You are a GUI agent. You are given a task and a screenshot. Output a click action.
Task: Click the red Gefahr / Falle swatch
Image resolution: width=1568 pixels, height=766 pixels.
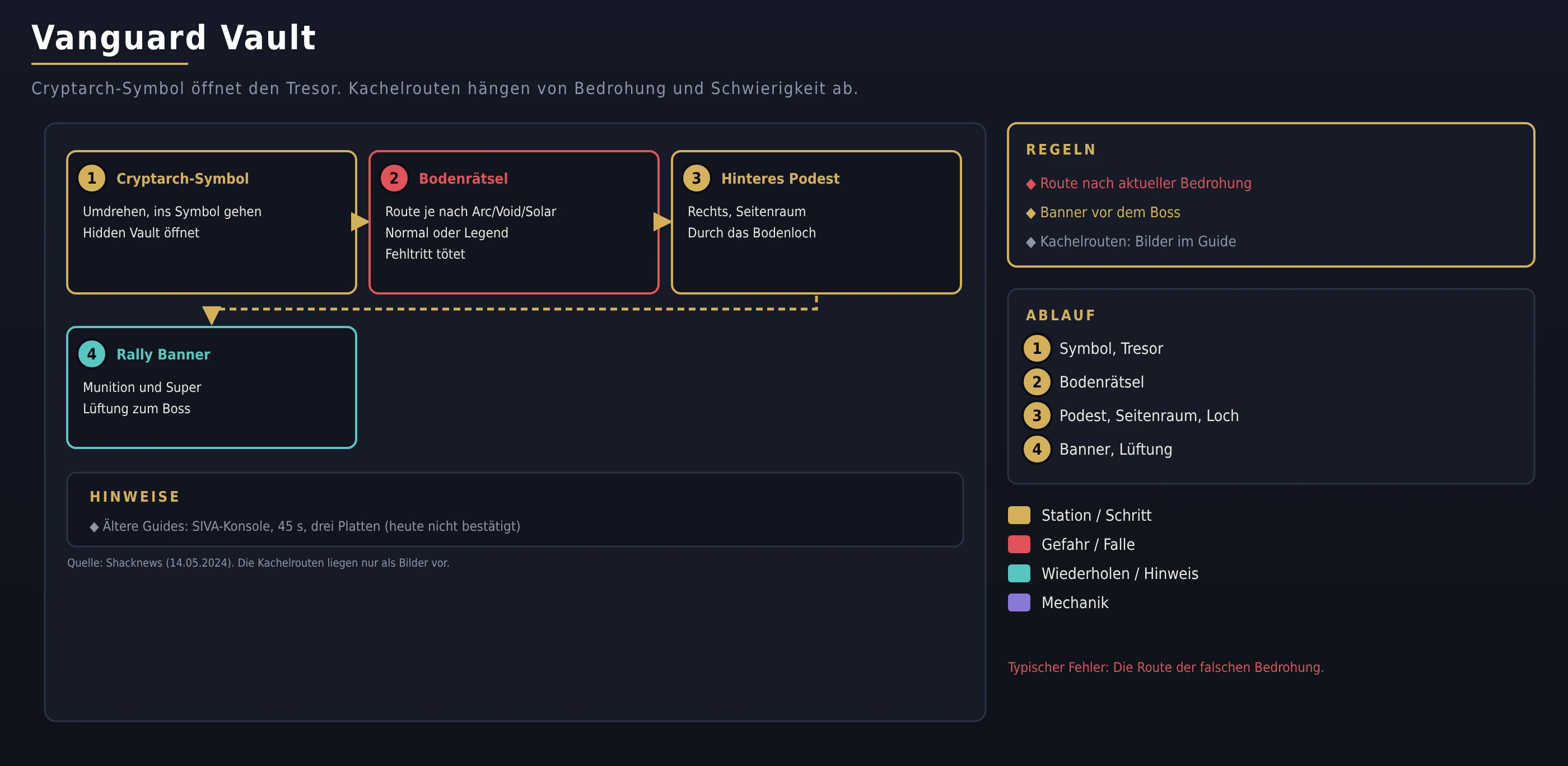click(1019, 544)
